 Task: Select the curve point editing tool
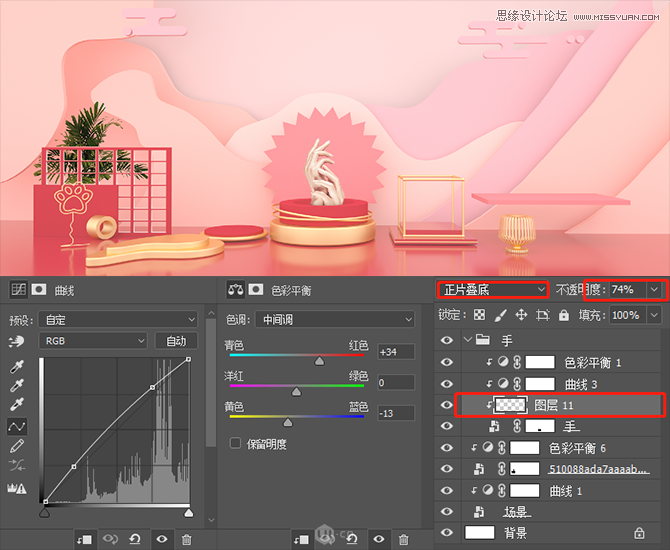18,426
